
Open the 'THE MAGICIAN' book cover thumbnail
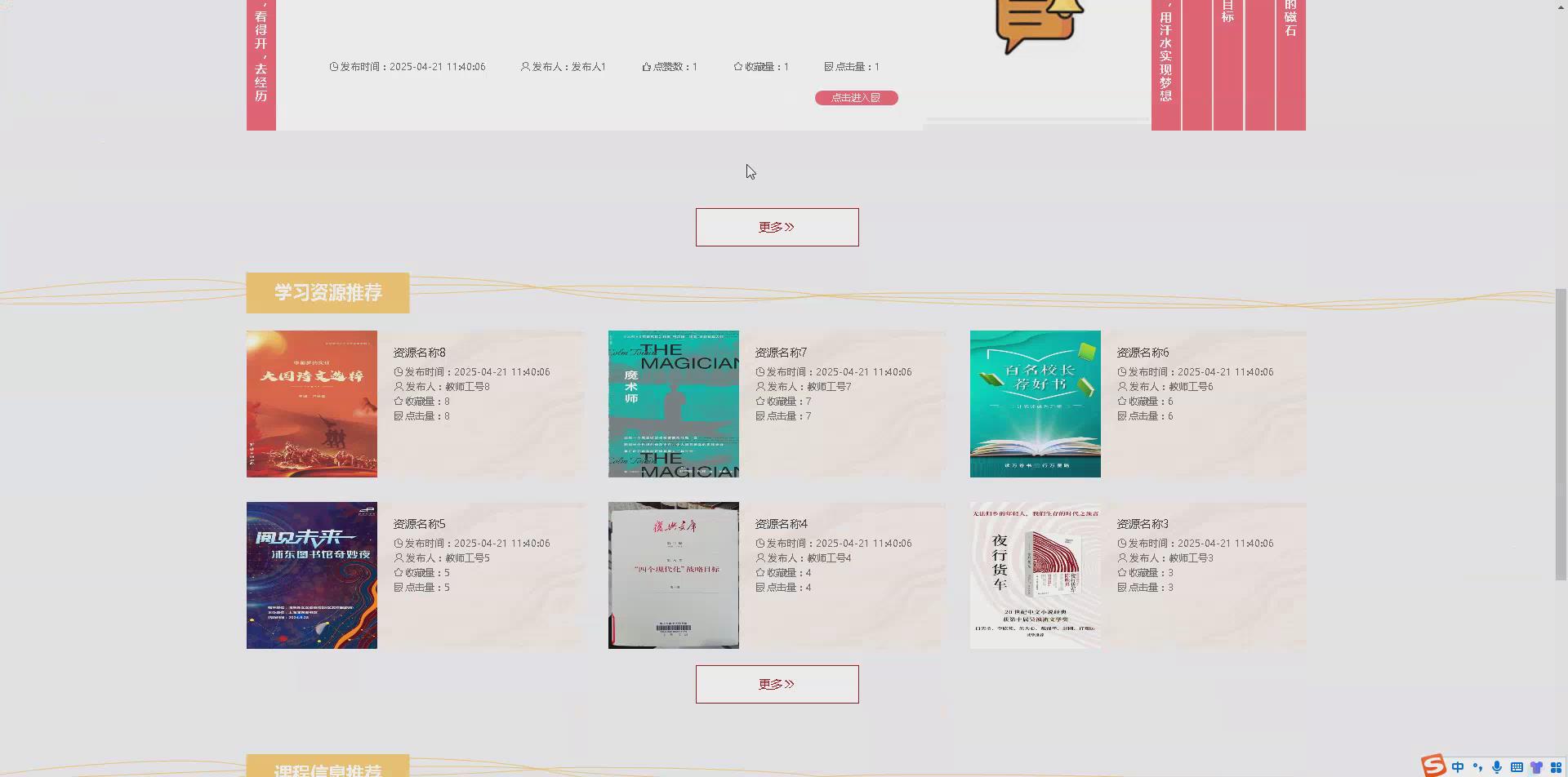(673, 403)
